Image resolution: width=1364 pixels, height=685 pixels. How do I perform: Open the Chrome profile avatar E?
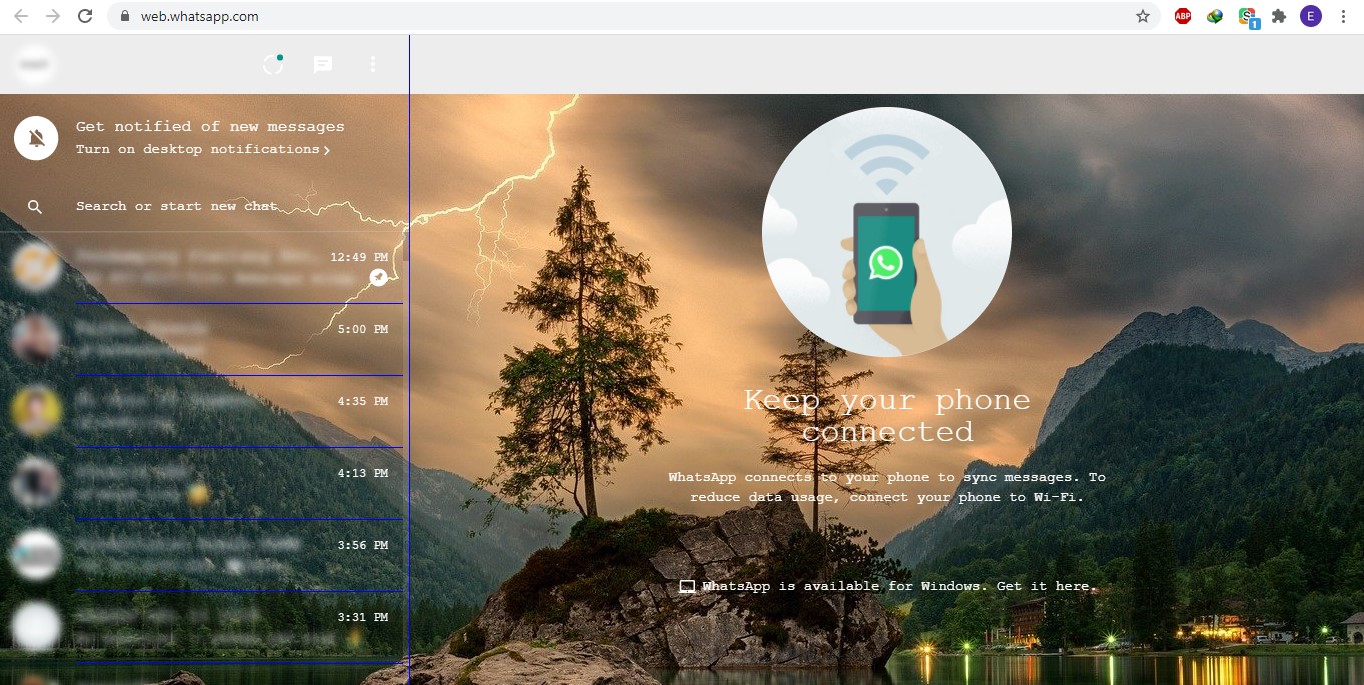click(1310, 16)
